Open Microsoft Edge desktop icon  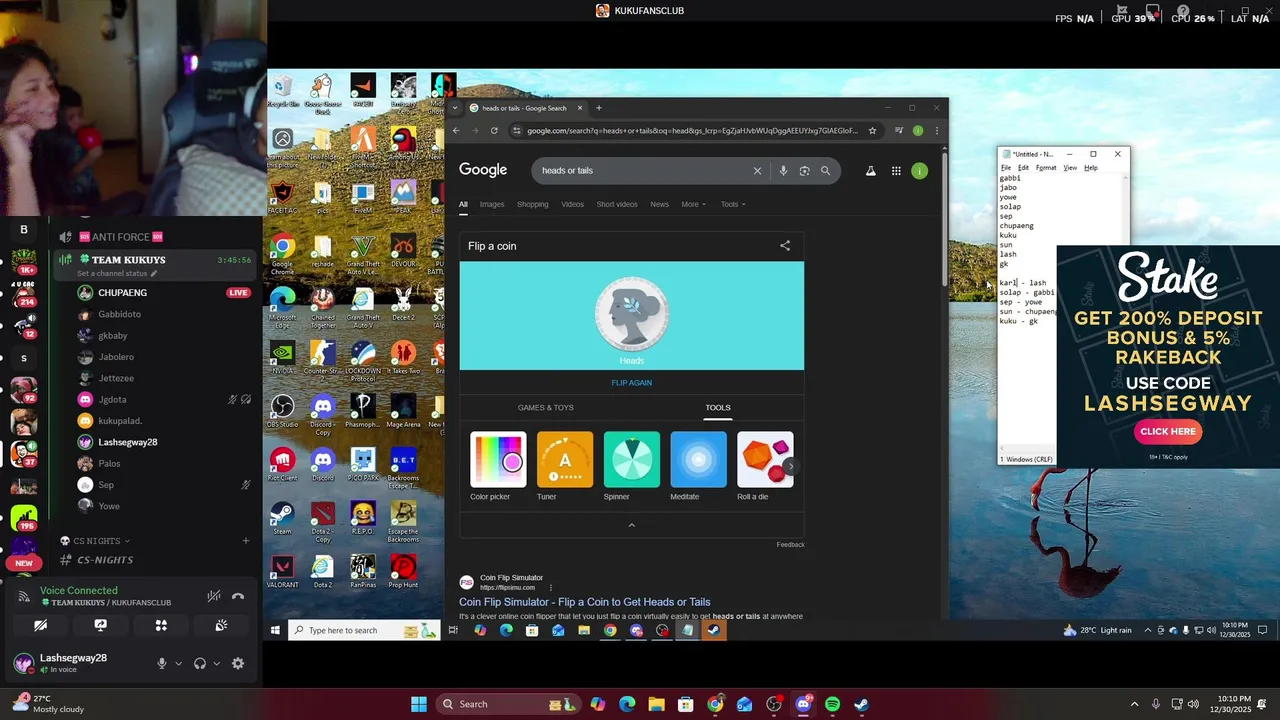[x=282, y=305]
